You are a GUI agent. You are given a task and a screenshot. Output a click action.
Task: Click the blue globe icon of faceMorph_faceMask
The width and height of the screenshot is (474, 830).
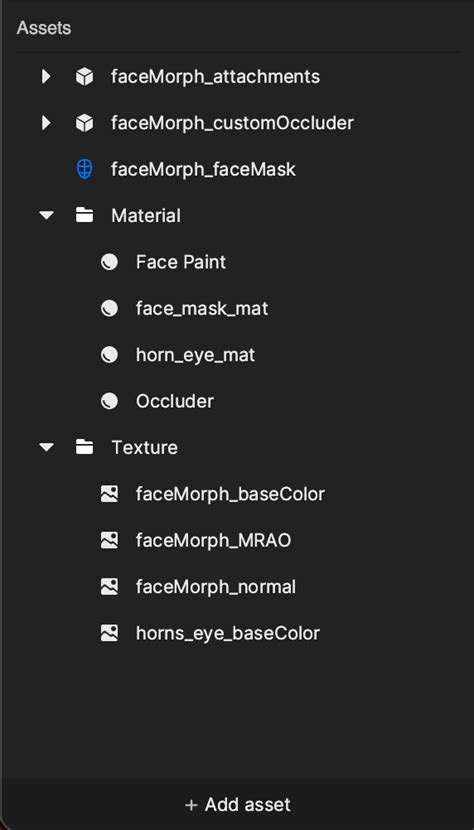tap(84, 169)
